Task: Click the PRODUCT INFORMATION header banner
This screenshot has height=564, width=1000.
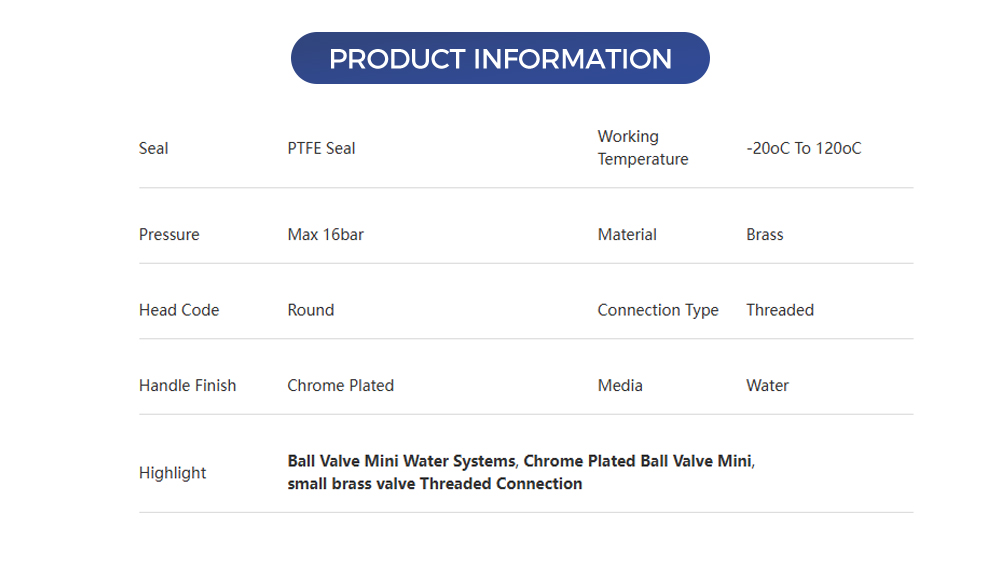Action: [x=500, y=59]
